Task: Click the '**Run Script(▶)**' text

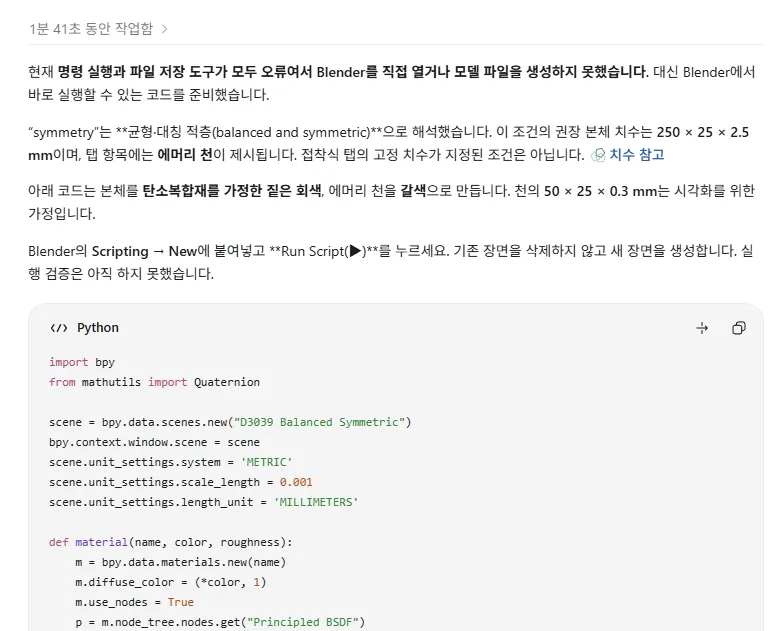Action: point(323,251)
